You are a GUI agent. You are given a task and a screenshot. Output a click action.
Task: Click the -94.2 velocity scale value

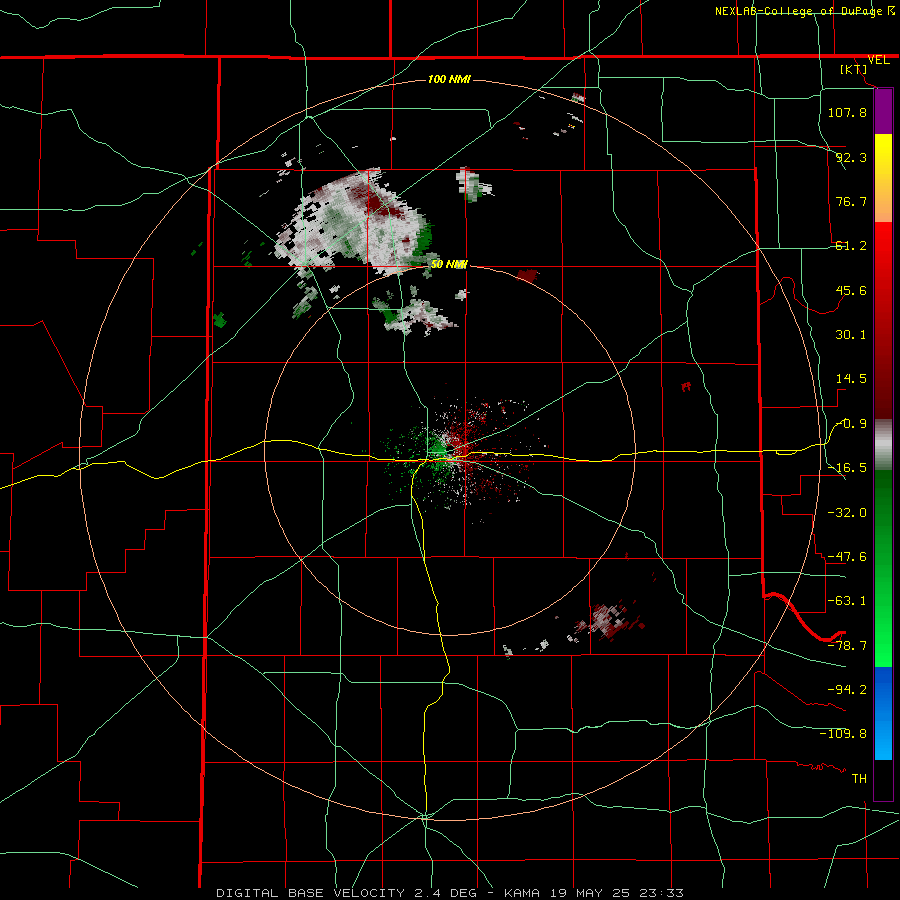[x=847, y=689]
